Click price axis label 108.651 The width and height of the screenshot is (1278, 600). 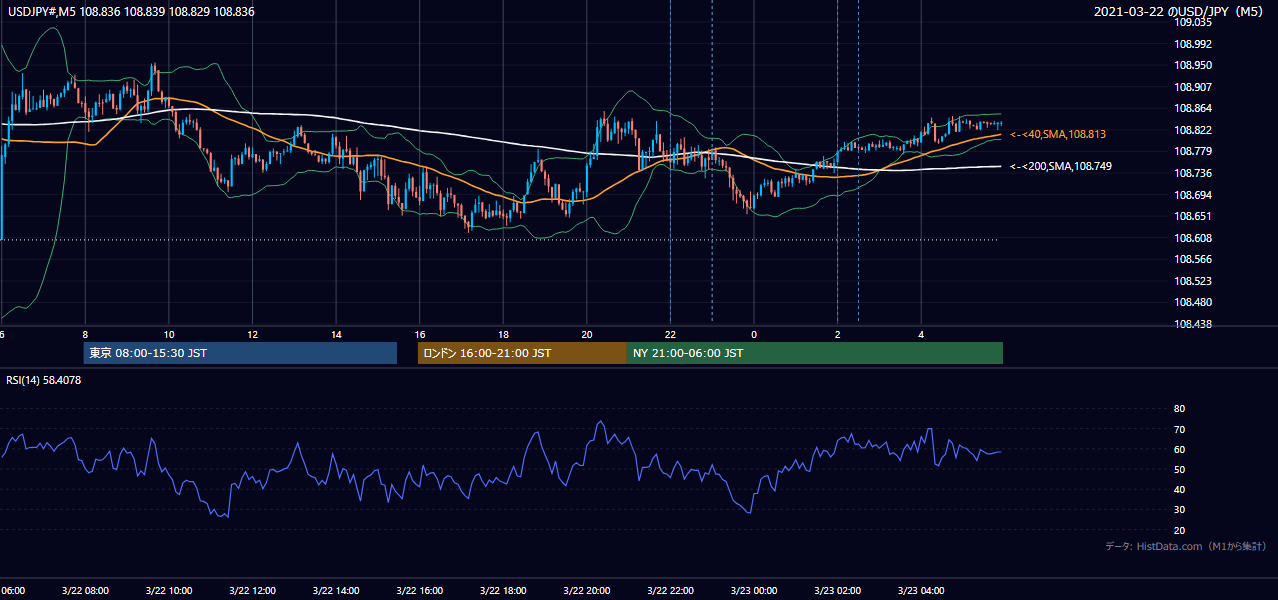1195,216
